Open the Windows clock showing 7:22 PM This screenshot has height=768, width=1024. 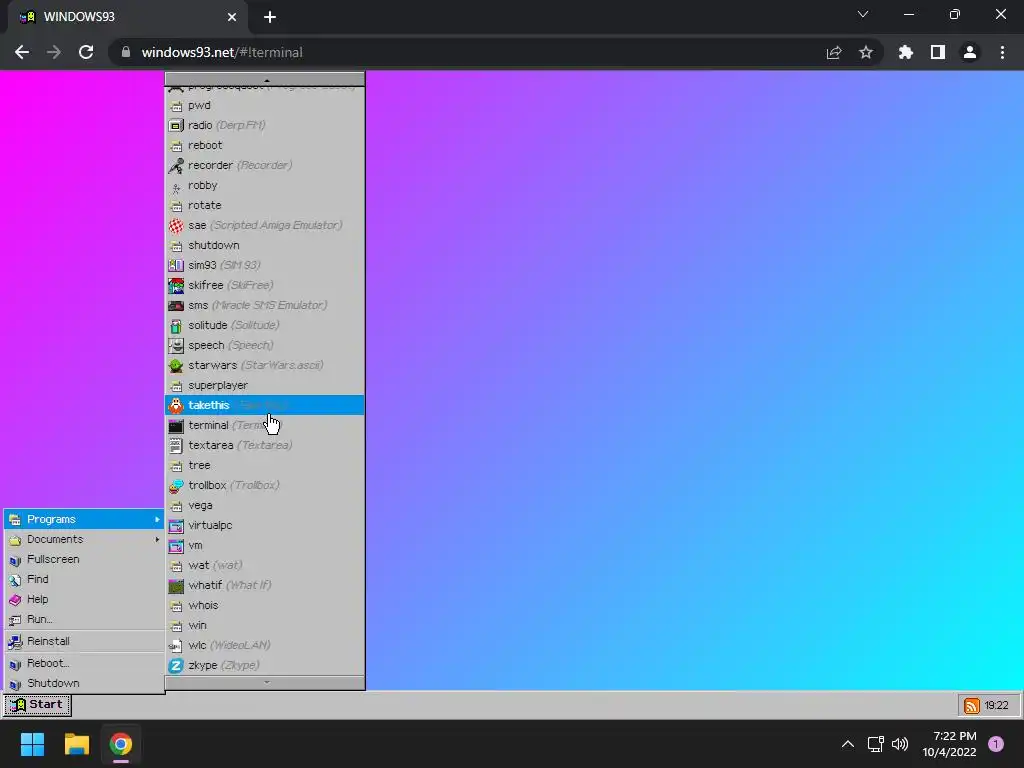click(950, 744)
